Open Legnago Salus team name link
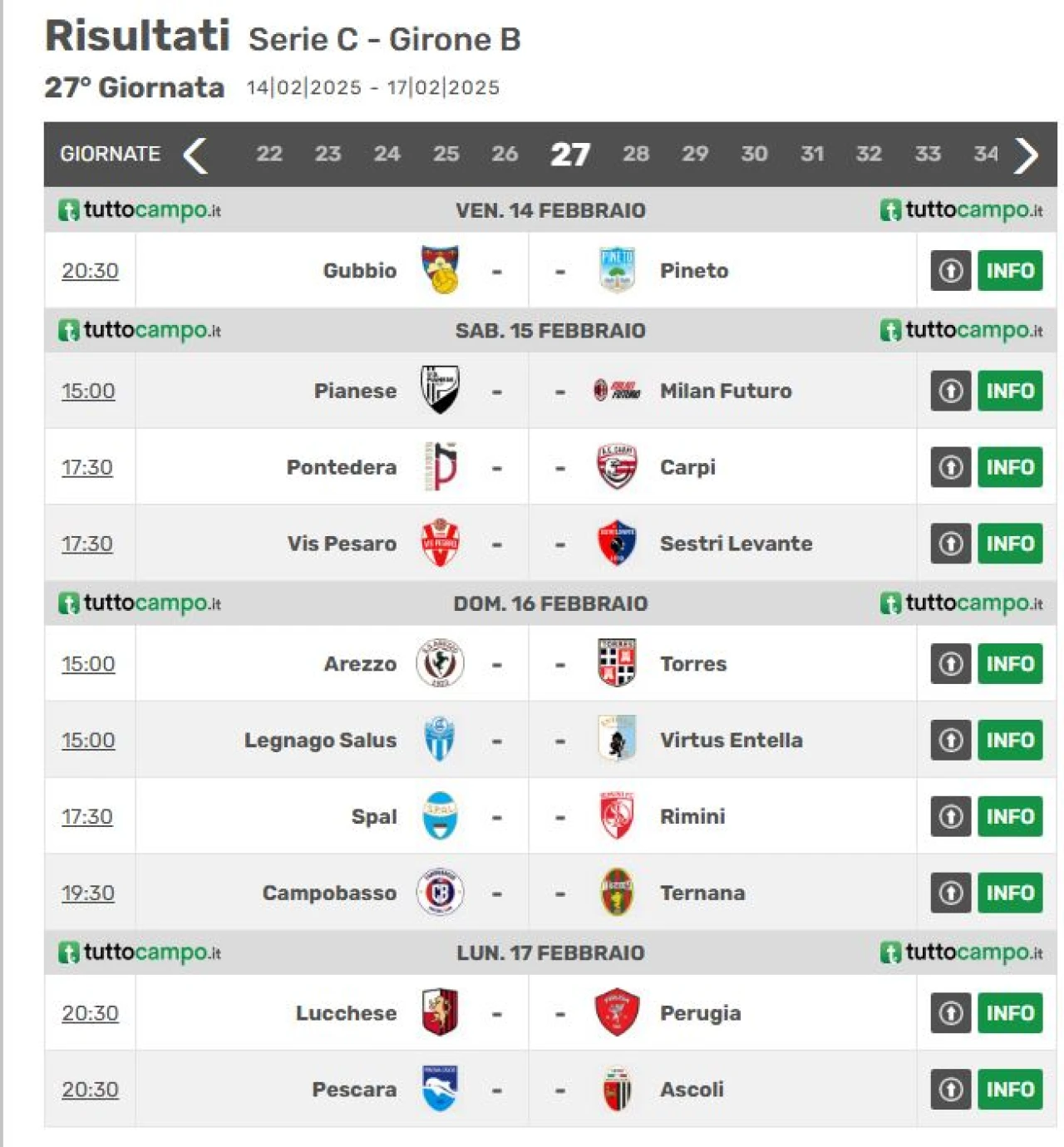 click(320, 740)
